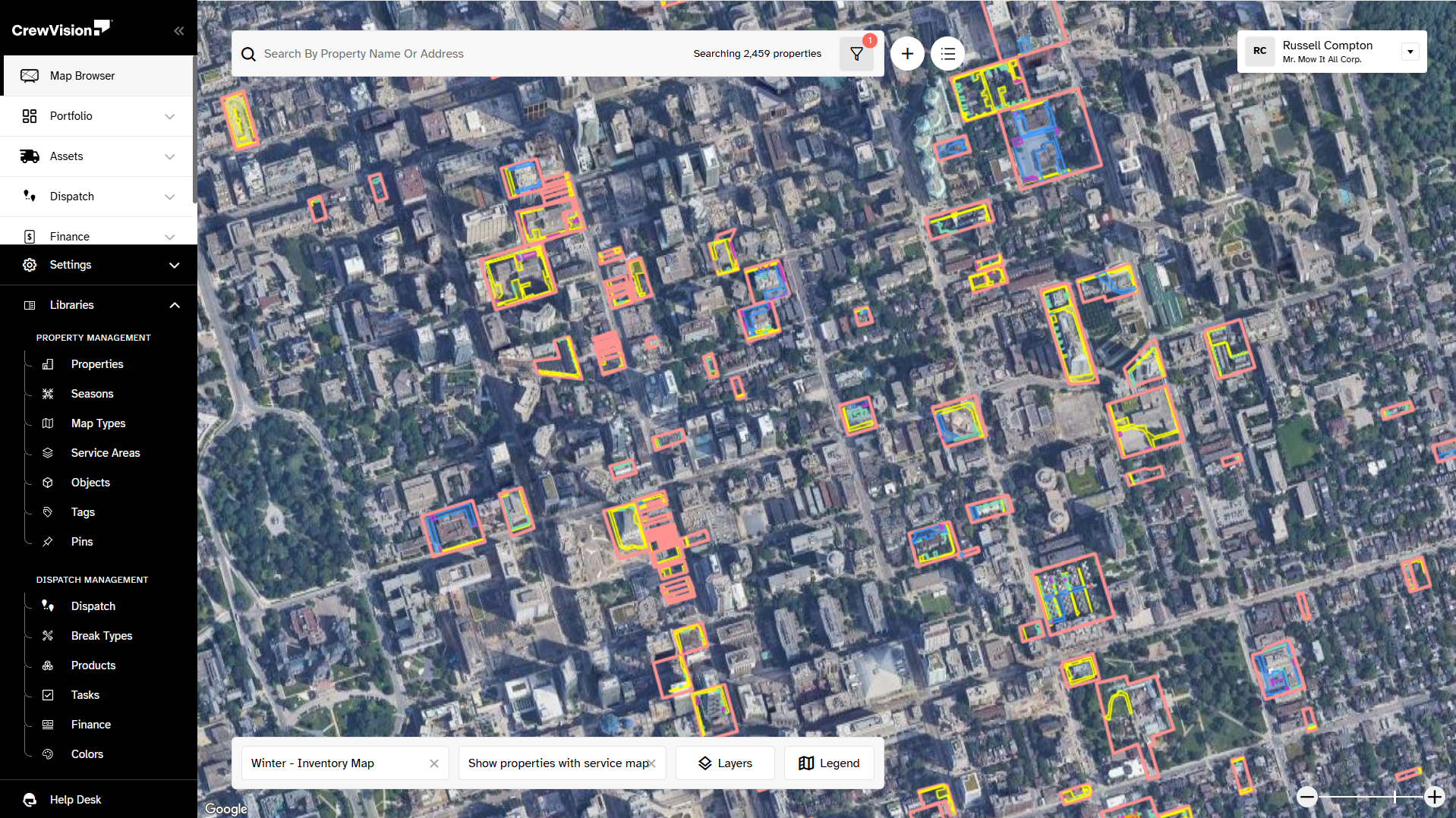Collapse the Libraries section

(x=175, y=305)
